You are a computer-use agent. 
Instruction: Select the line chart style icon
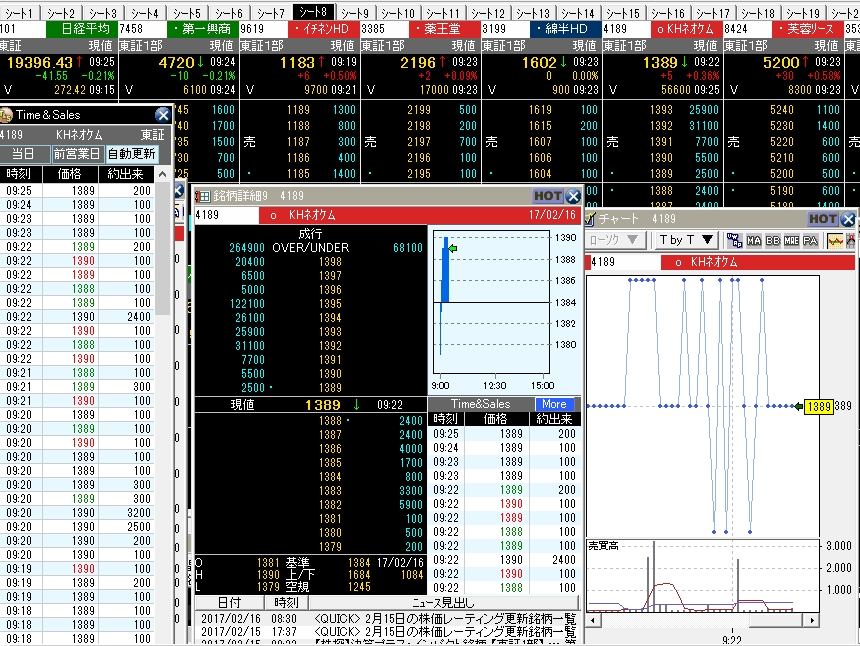tap(834, 240)
